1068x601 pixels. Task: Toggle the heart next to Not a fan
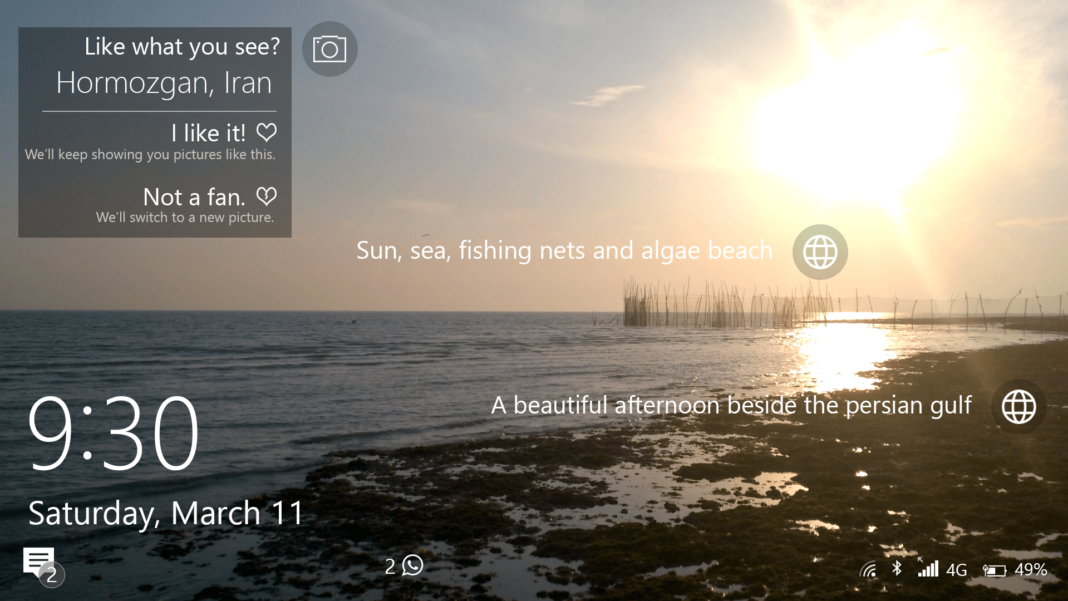[x=265, y=195]
